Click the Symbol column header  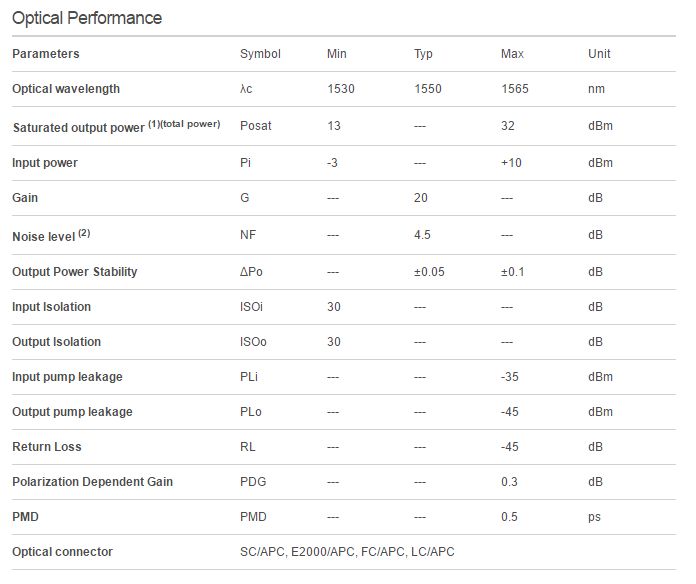point(260,54)
